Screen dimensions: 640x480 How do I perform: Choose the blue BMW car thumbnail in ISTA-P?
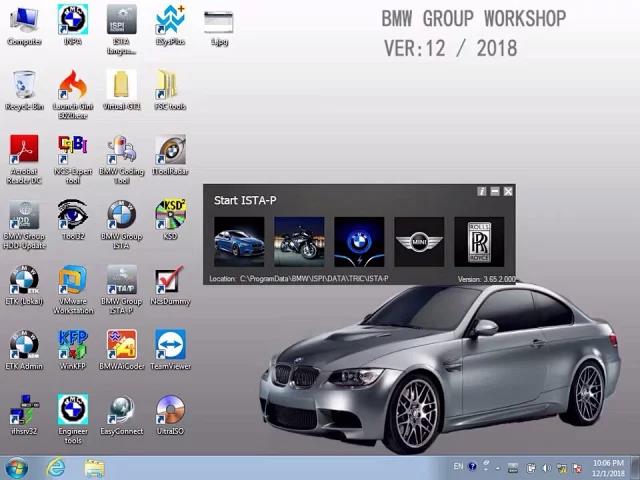point(239,242)
